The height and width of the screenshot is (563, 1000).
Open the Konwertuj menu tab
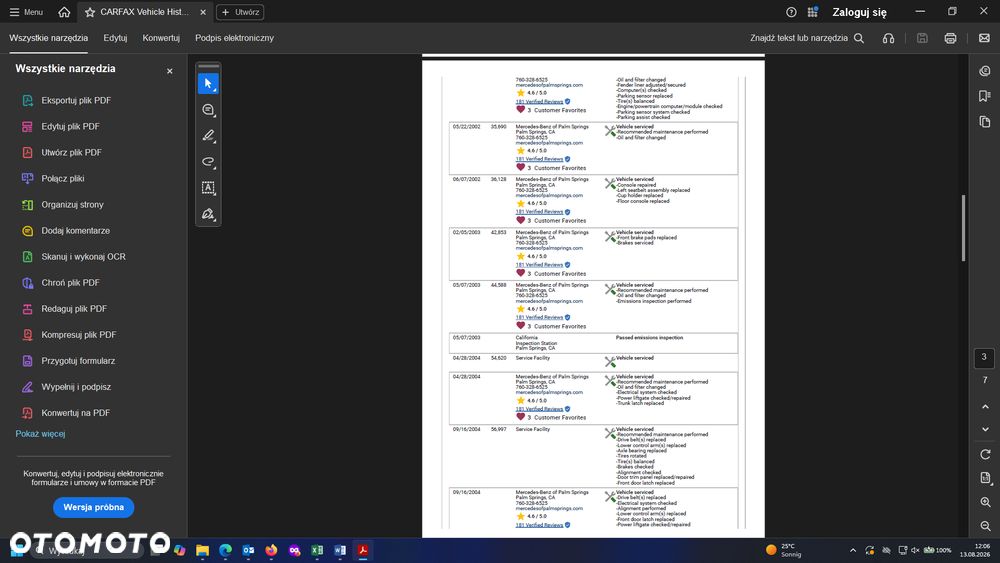[161, 38]
